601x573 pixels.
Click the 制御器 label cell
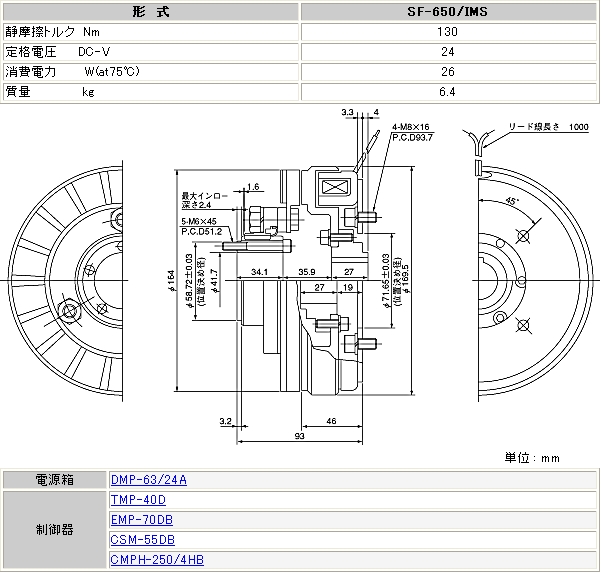(x=53, y=530)
